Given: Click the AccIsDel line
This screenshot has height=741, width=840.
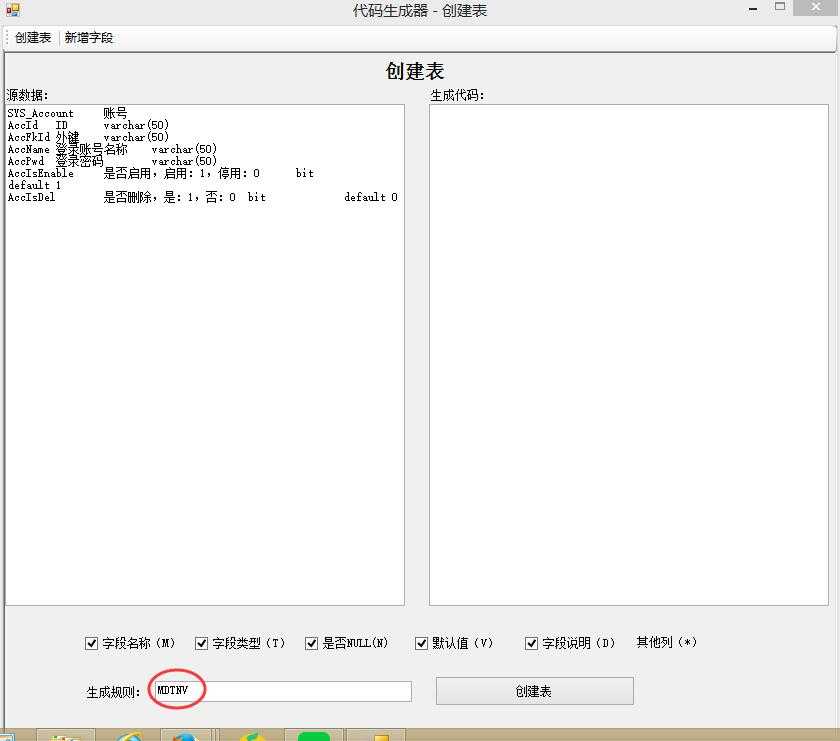Looking at the screenshot, I should tap(202, 197).
